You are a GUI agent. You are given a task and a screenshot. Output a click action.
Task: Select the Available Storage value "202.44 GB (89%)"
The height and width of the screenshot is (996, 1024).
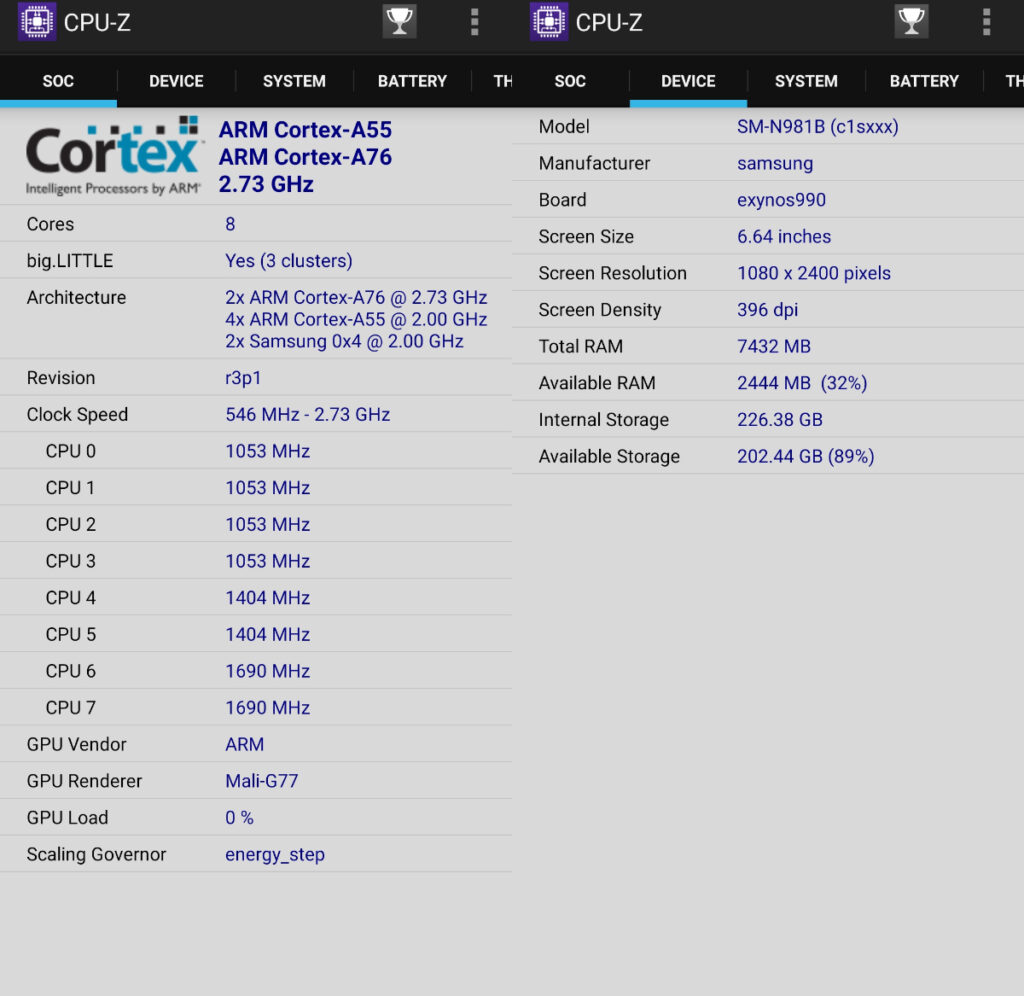tap(805, 456)
